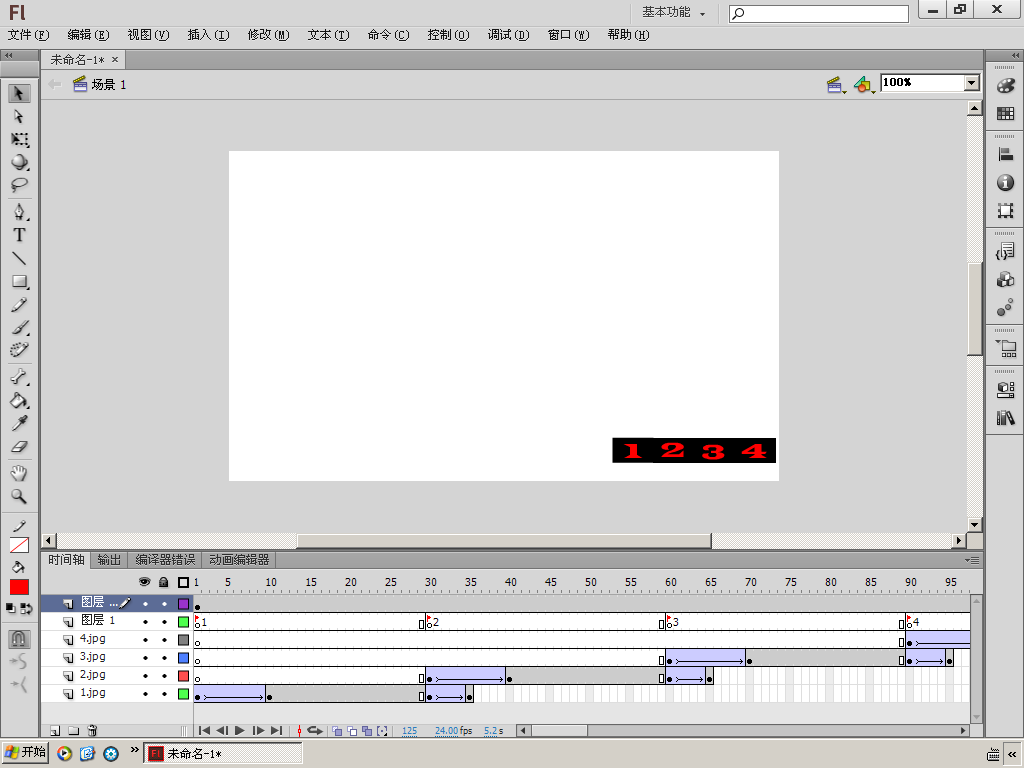Viewport: 1024px width, 768px height.
Task: Open the Edit Scene dropdown
Action: pyautogui.click(x=835, y=85)
